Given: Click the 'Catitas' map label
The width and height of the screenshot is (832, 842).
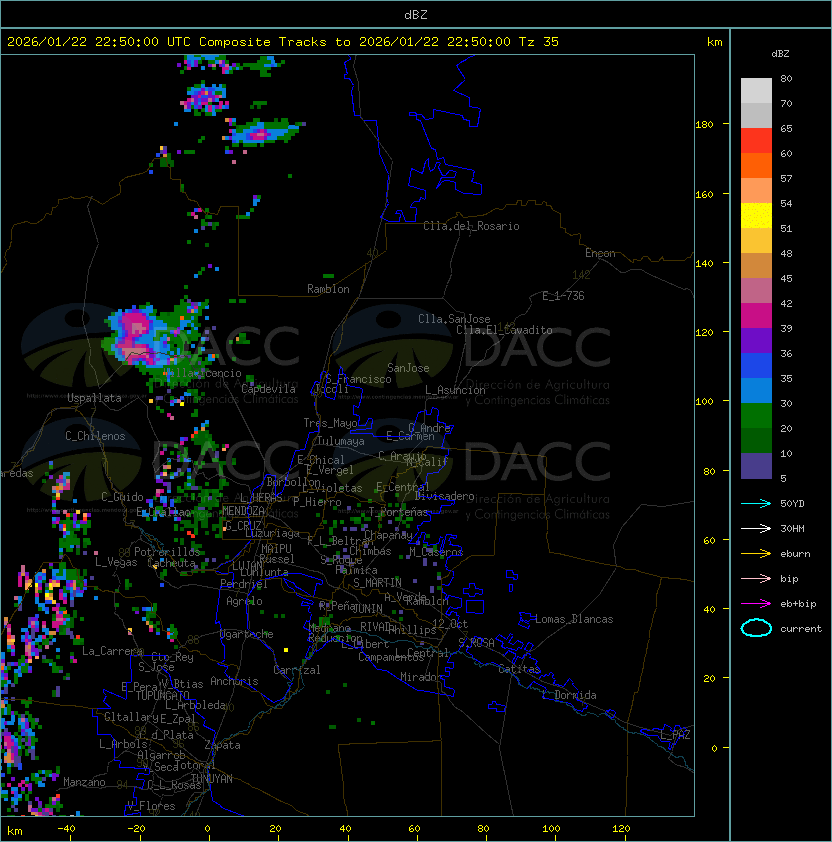Looking at the screenshot, I should coord(519,669).
